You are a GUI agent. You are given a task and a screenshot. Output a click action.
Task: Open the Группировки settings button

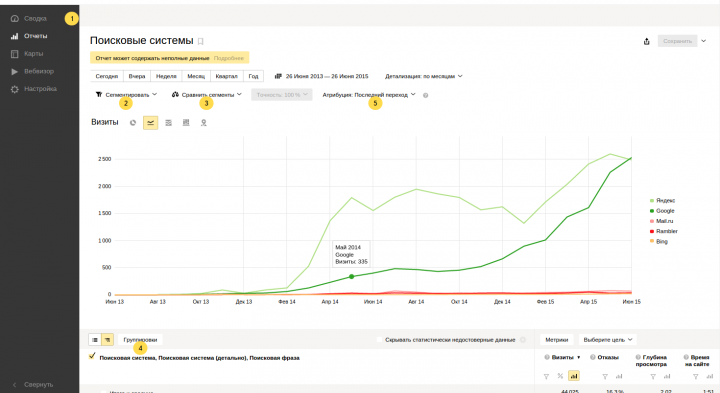tap(140, 340)
